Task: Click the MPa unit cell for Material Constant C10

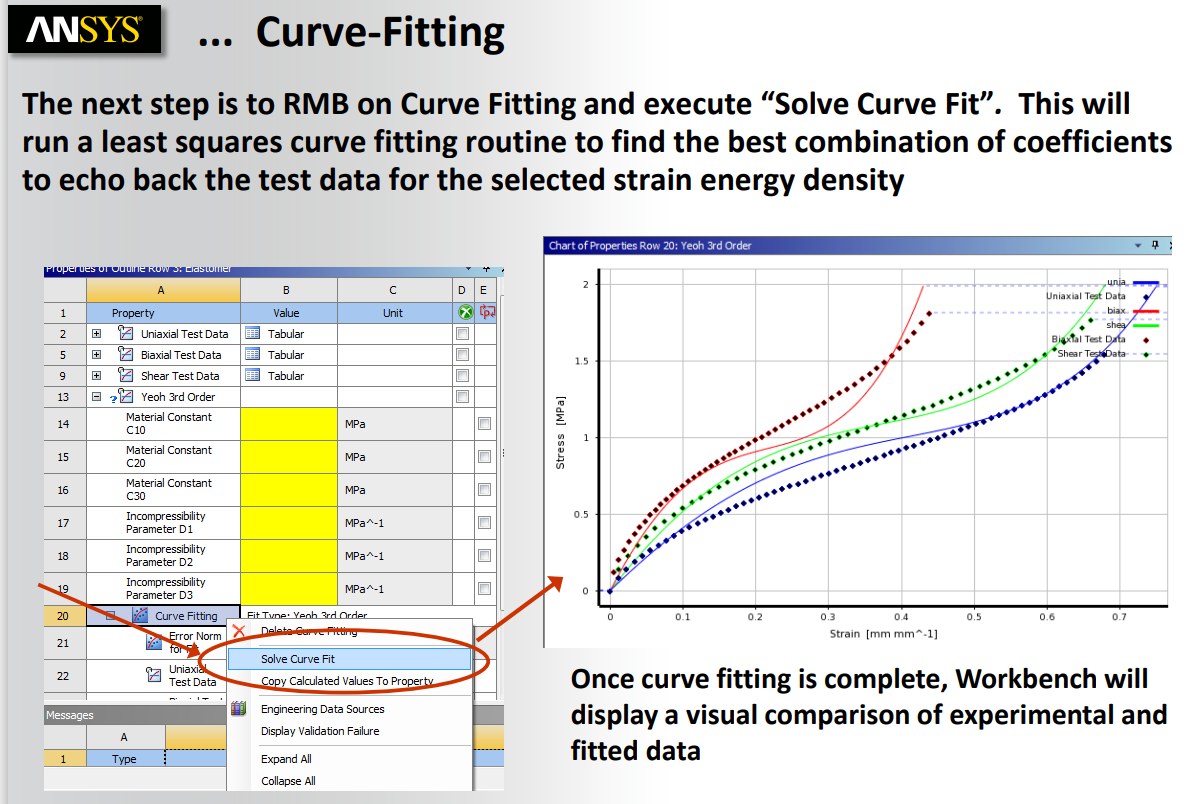Action: tap(394, 424)
